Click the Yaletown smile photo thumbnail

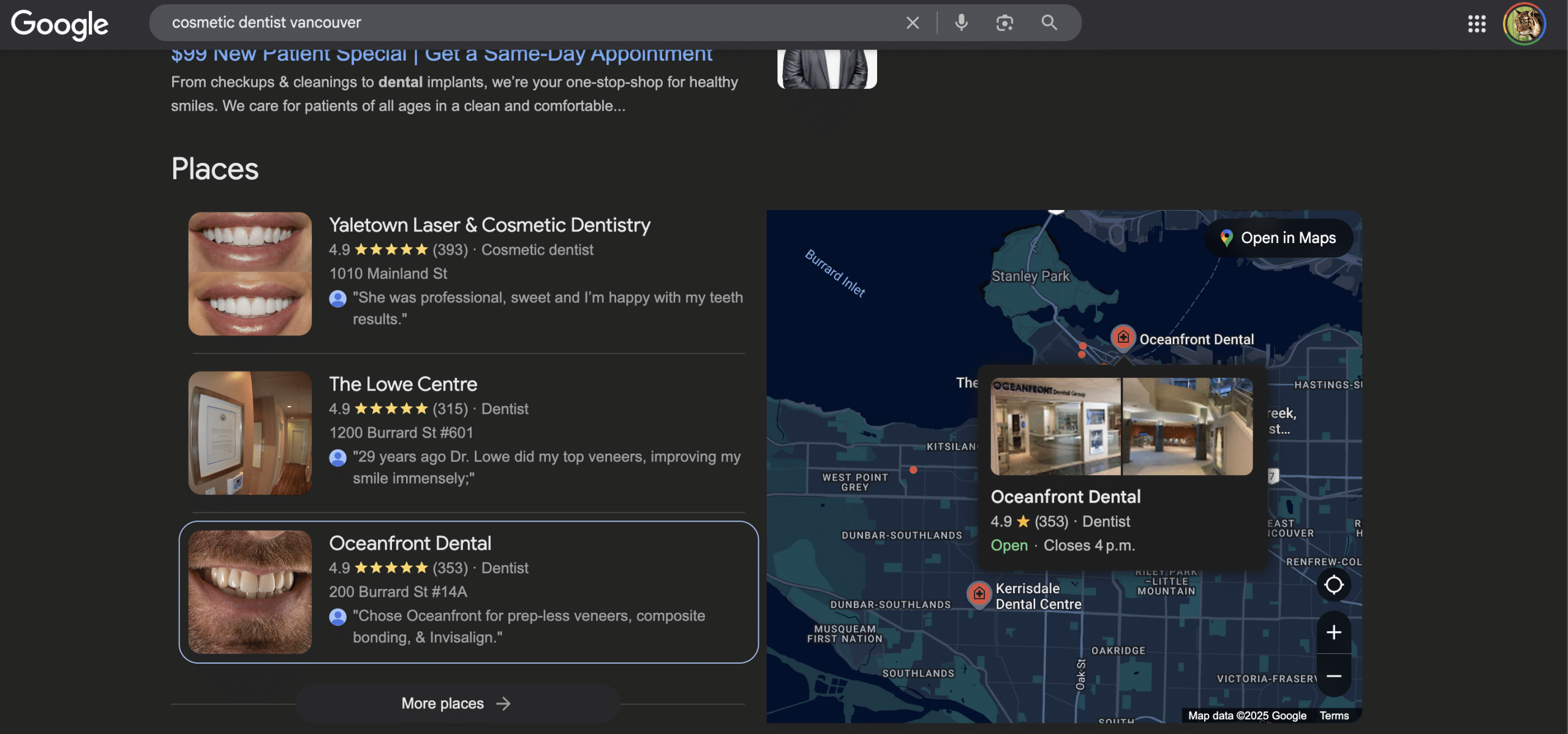click(x=250, y=274)
